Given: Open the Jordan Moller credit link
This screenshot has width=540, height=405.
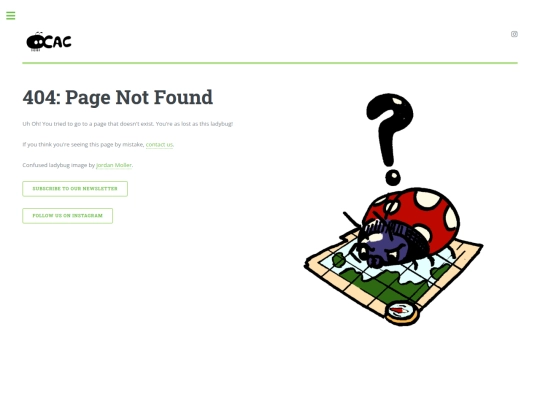Looking at the screenshot, I should (x=114, y=165).
